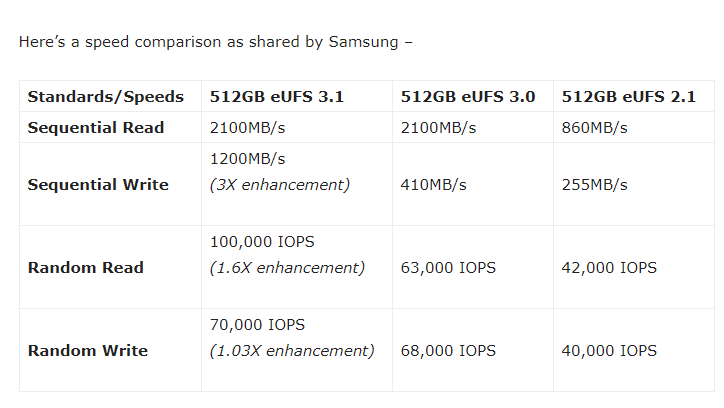Viewport: 724px width, 408px height.
Task: Select the 512GB eUFS 2.1 column header
Action: click(629, 97)
